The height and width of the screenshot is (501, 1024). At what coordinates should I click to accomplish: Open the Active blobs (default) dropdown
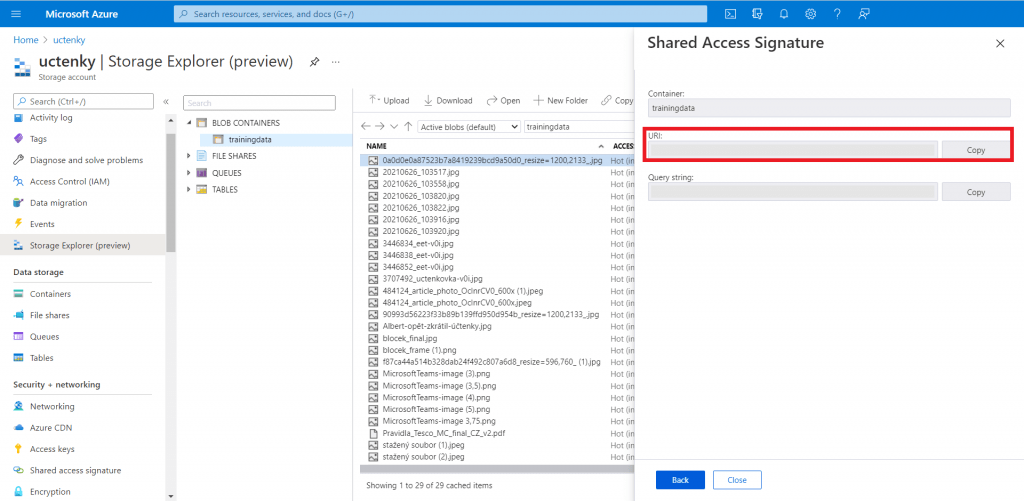(468, 127)
